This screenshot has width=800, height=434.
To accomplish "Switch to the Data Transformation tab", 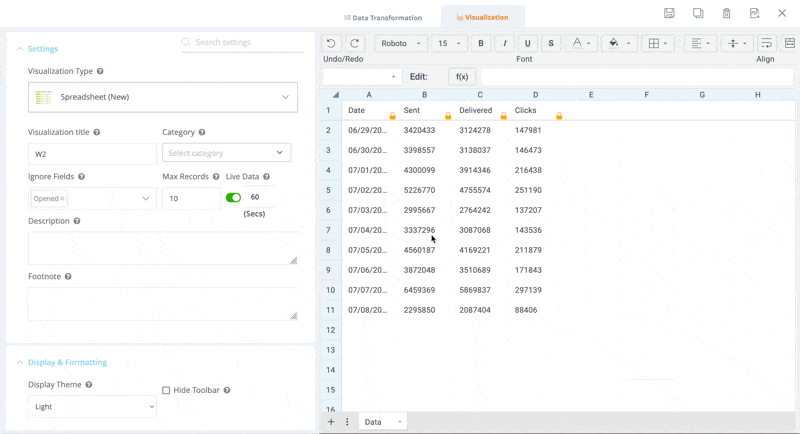I will click(383, 17).
